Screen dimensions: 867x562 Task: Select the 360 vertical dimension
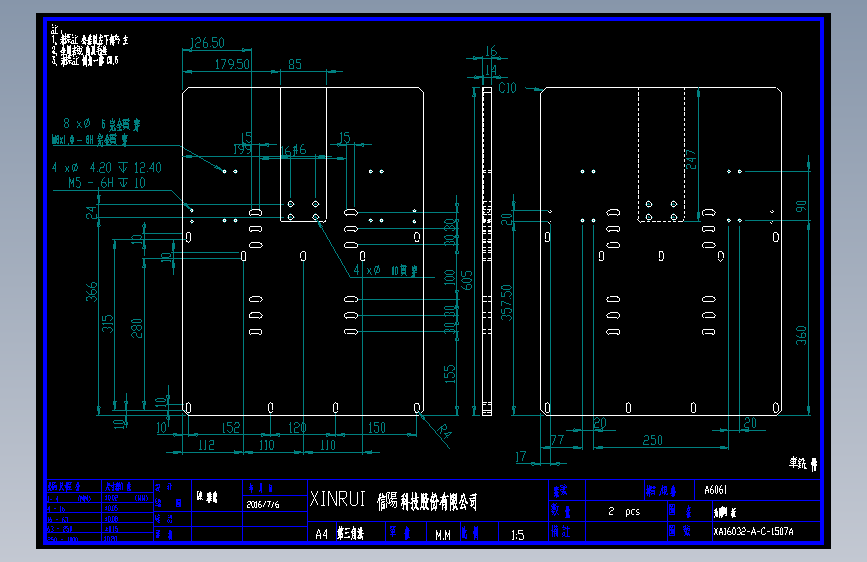click(801, 335)
